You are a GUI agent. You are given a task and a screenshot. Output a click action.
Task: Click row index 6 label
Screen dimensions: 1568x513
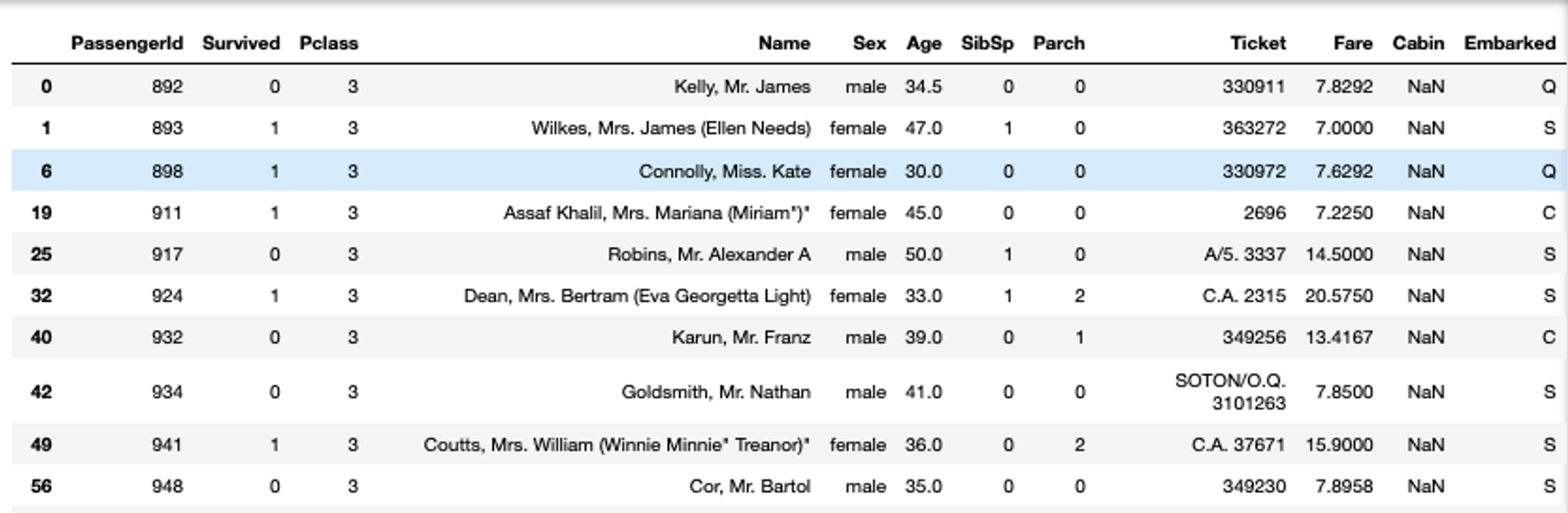(x=46, y=171)
